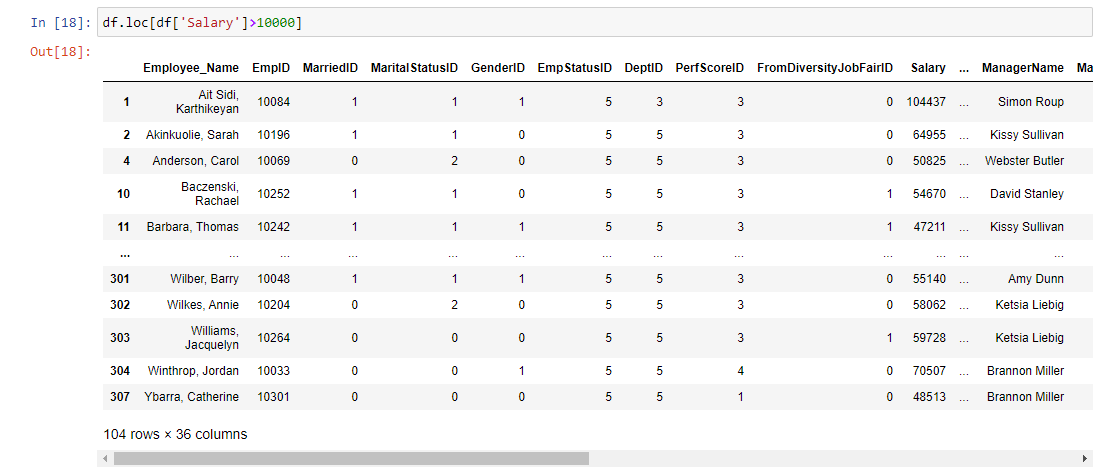Click EmpID value 10242
This screenshot has height=470, width=1101.
tap(274, 227)
